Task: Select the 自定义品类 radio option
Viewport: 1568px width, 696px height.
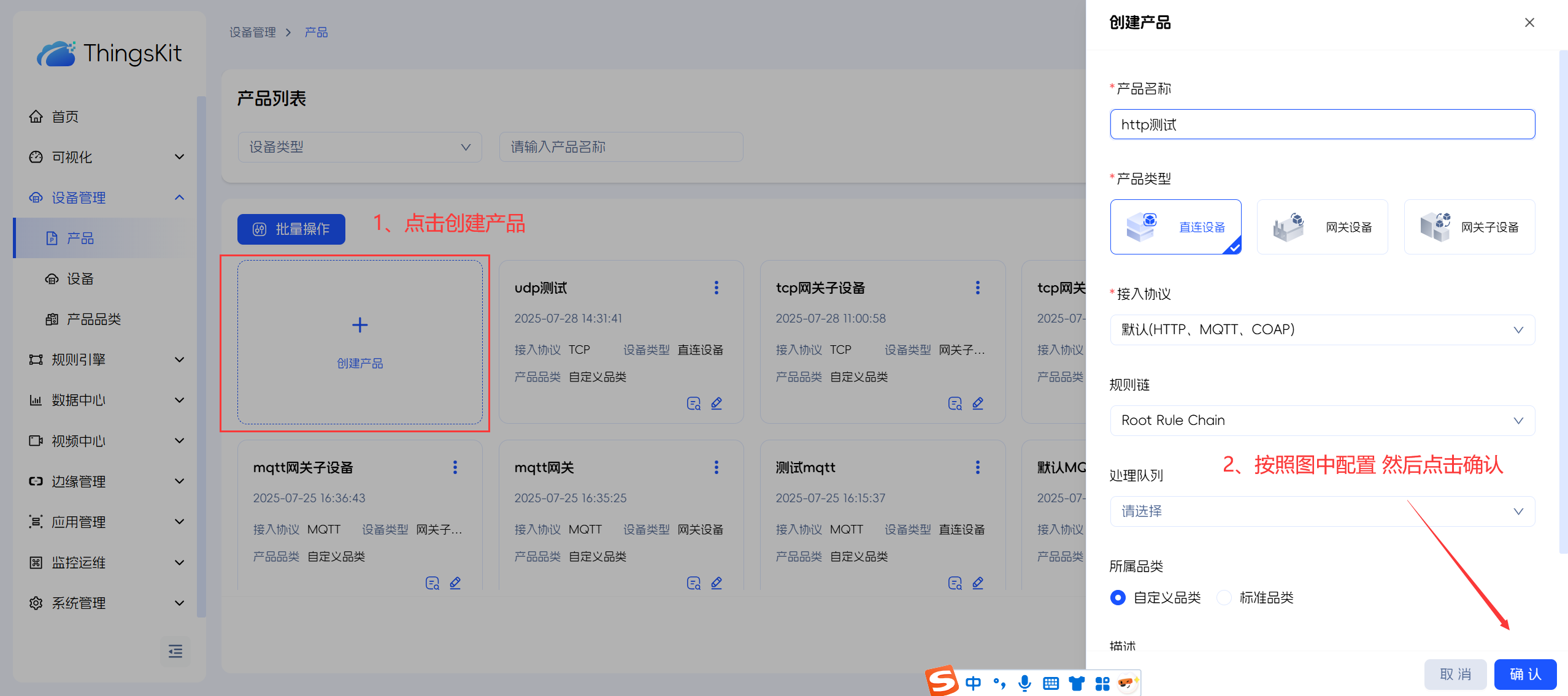Action: [x=1118, y=598]
